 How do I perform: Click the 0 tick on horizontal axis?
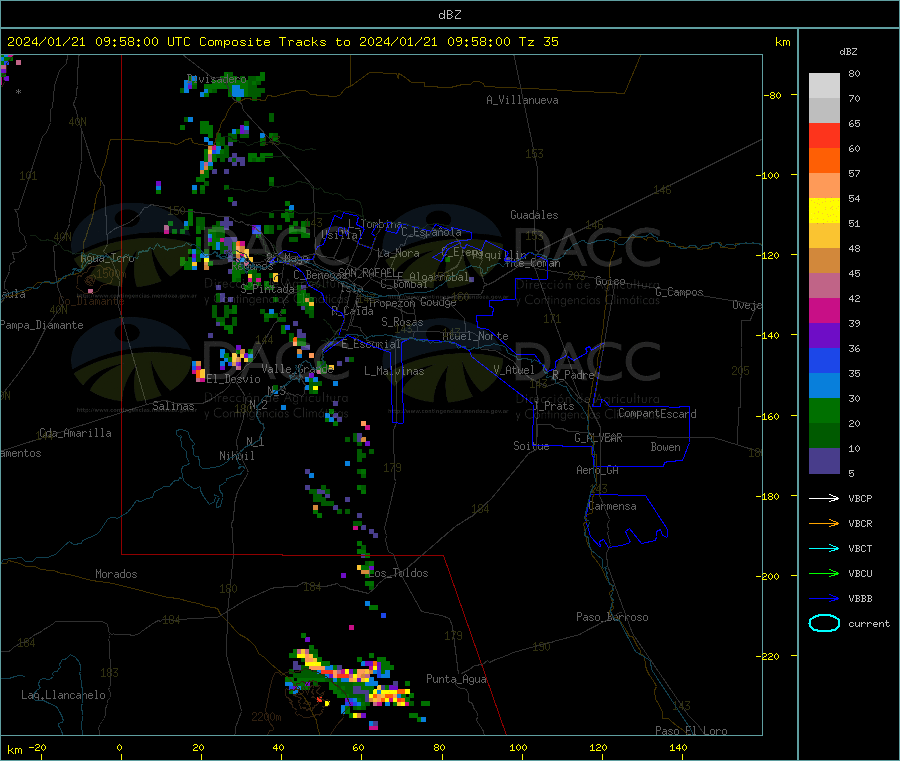[x=119, y=747]
